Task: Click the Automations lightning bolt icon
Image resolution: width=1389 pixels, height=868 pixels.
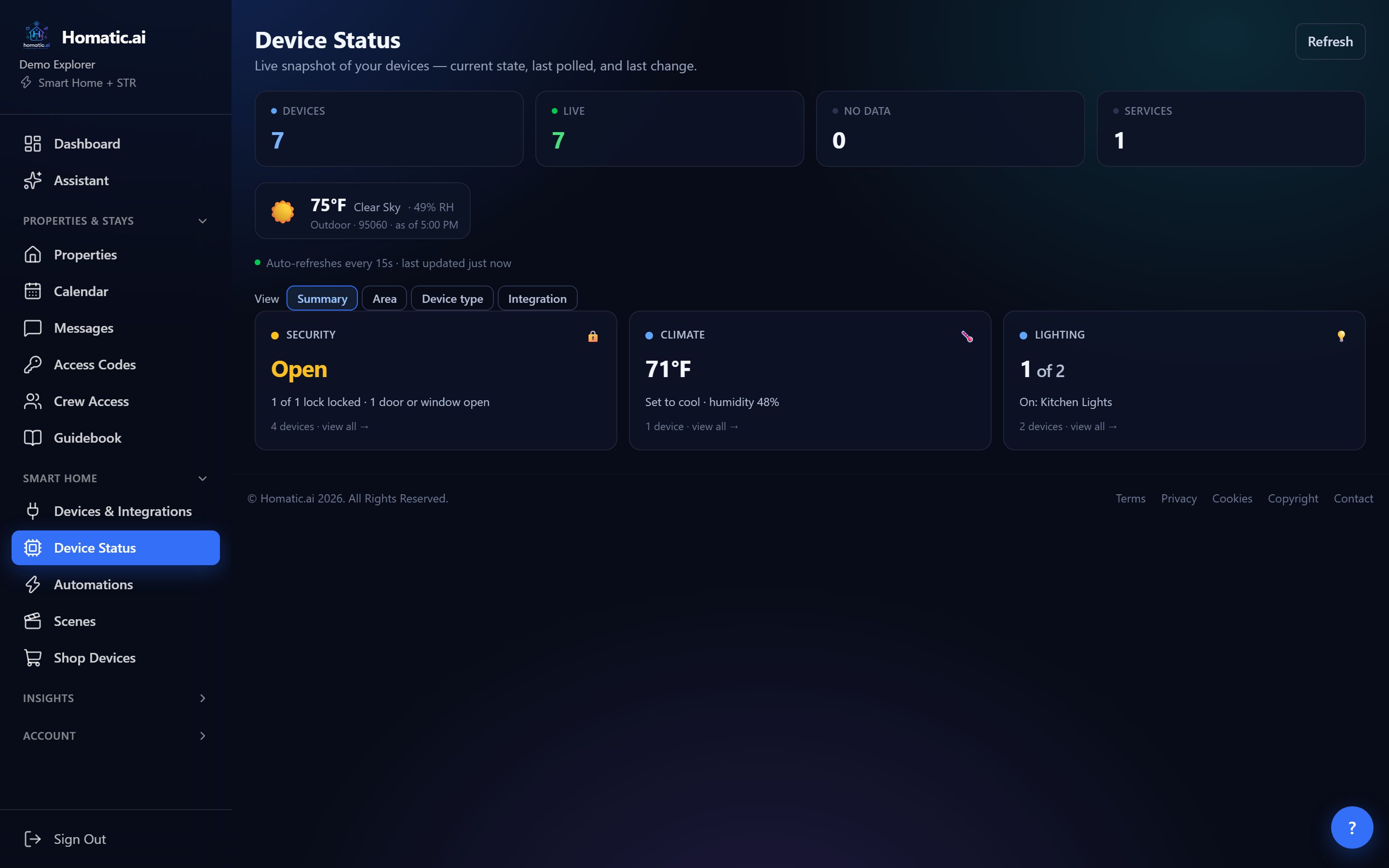Action: coord(33,584)
